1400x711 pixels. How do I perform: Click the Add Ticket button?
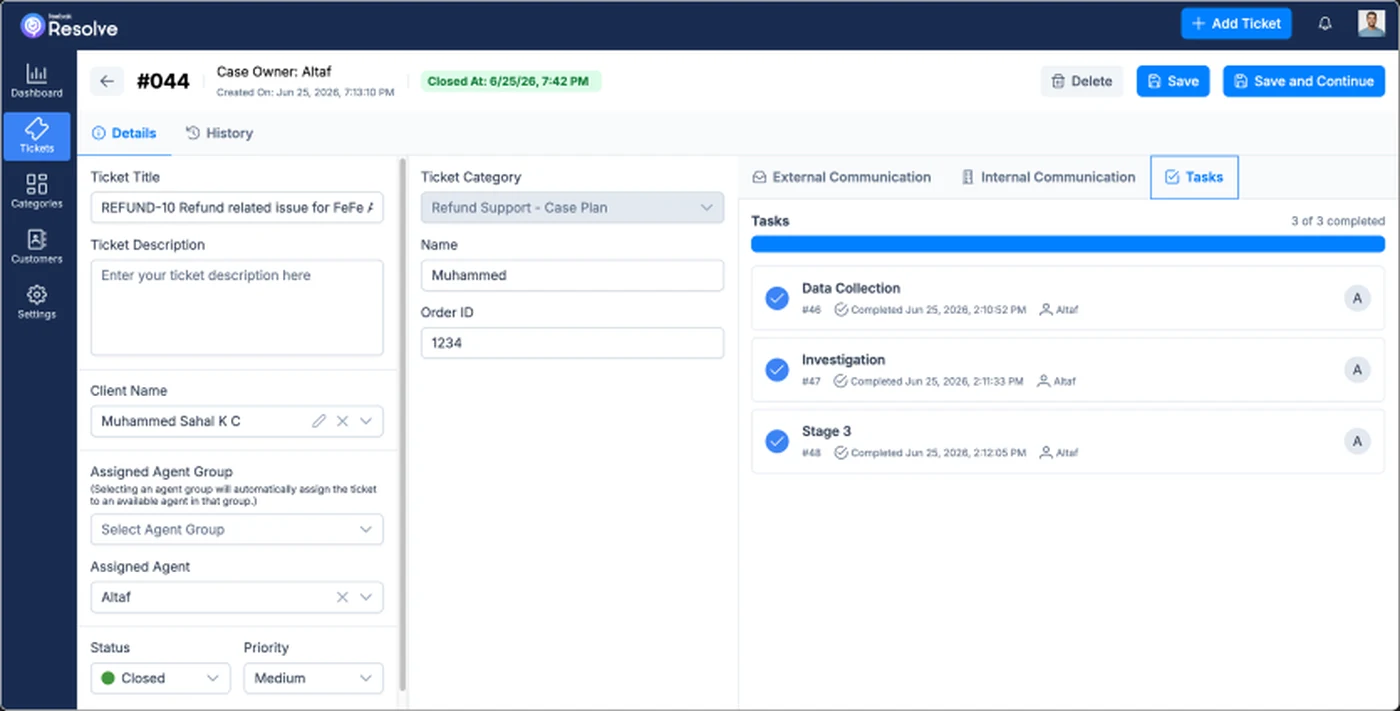click(x=1236, y=24)
